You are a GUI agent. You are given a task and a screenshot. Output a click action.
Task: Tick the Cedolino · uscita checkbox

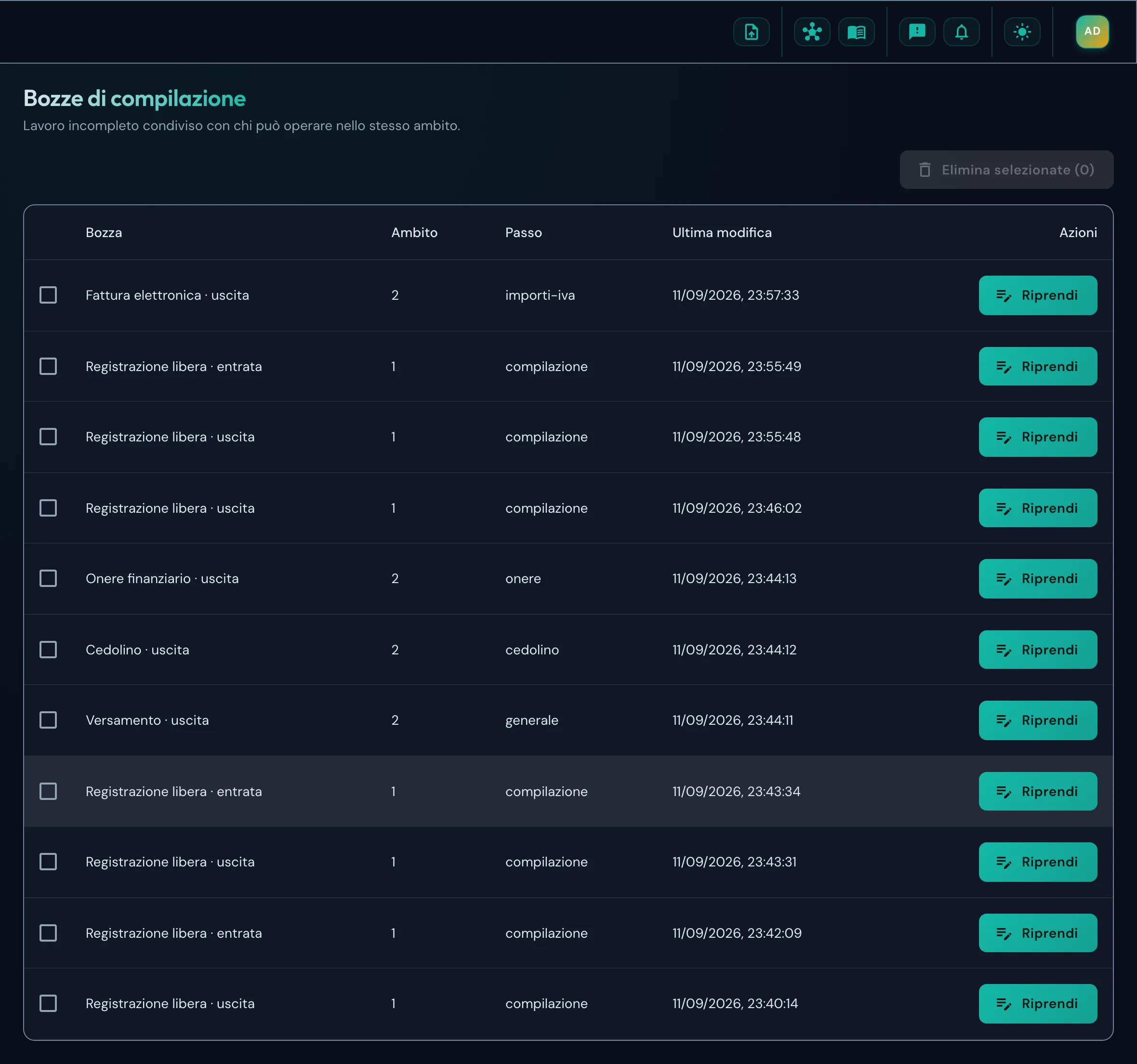[x=48, y=650]
